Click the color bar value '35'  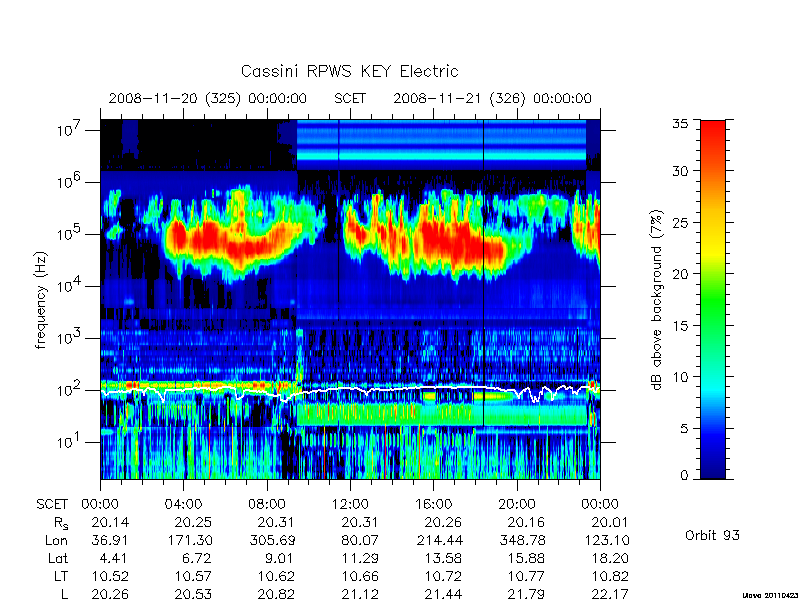(680, 124)
